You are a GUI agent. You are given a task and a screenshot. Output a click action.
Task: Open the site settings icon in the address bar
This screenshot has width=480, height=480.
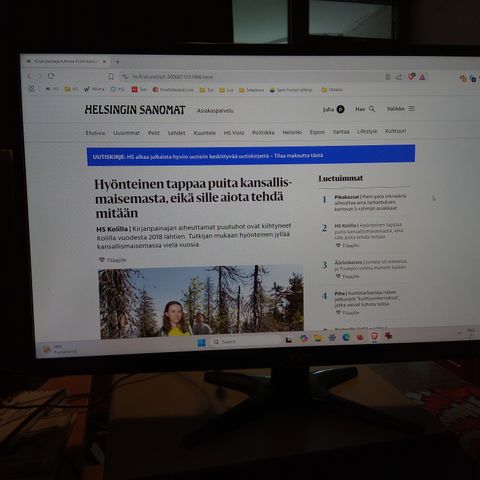(x=125, y=77)
